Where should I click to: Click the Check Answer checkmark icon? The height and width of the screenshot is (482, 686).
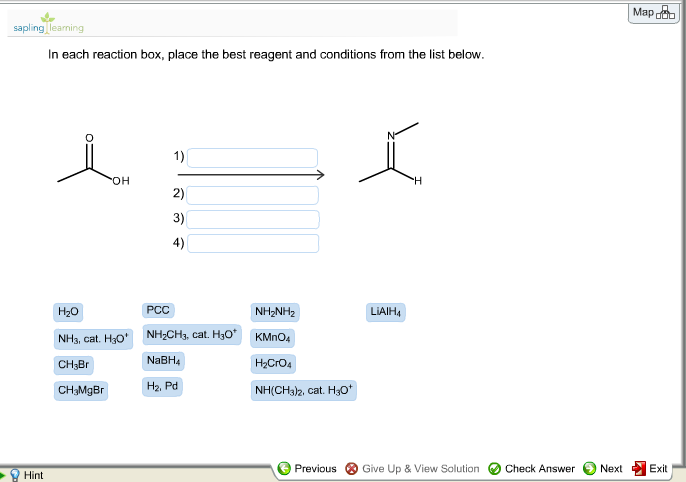pos(494,469)
